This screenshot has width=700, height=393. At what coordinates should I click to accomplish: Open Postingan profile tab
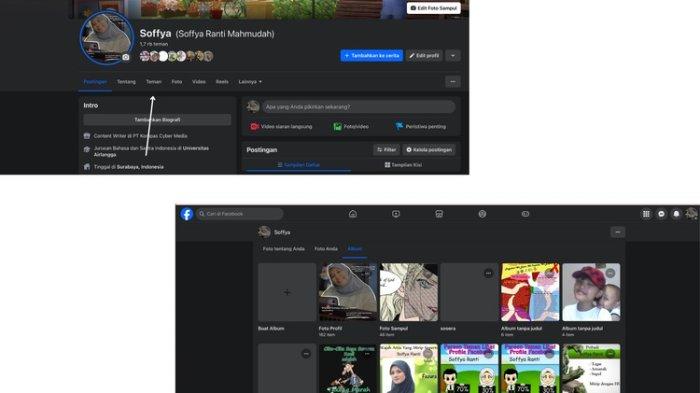(95, 82)
